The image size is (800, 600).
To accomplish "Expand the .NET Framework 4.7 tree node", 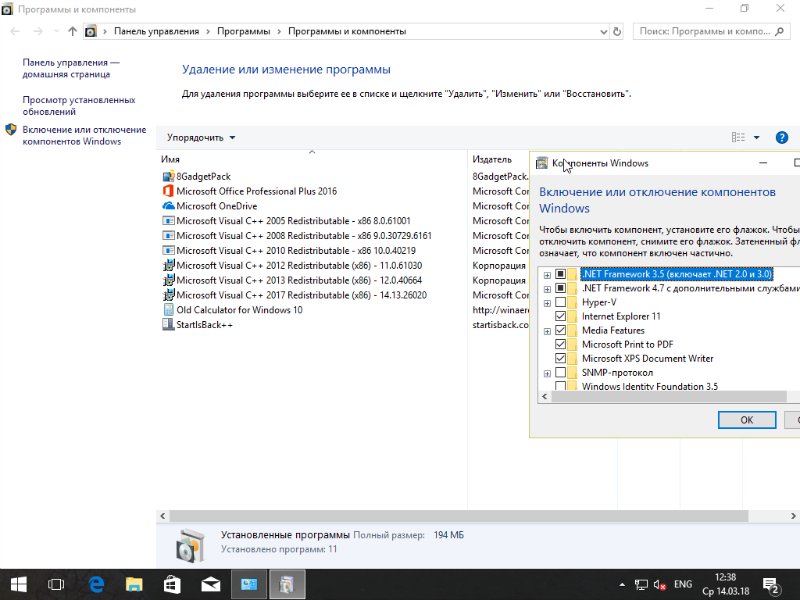I will 547,289.
